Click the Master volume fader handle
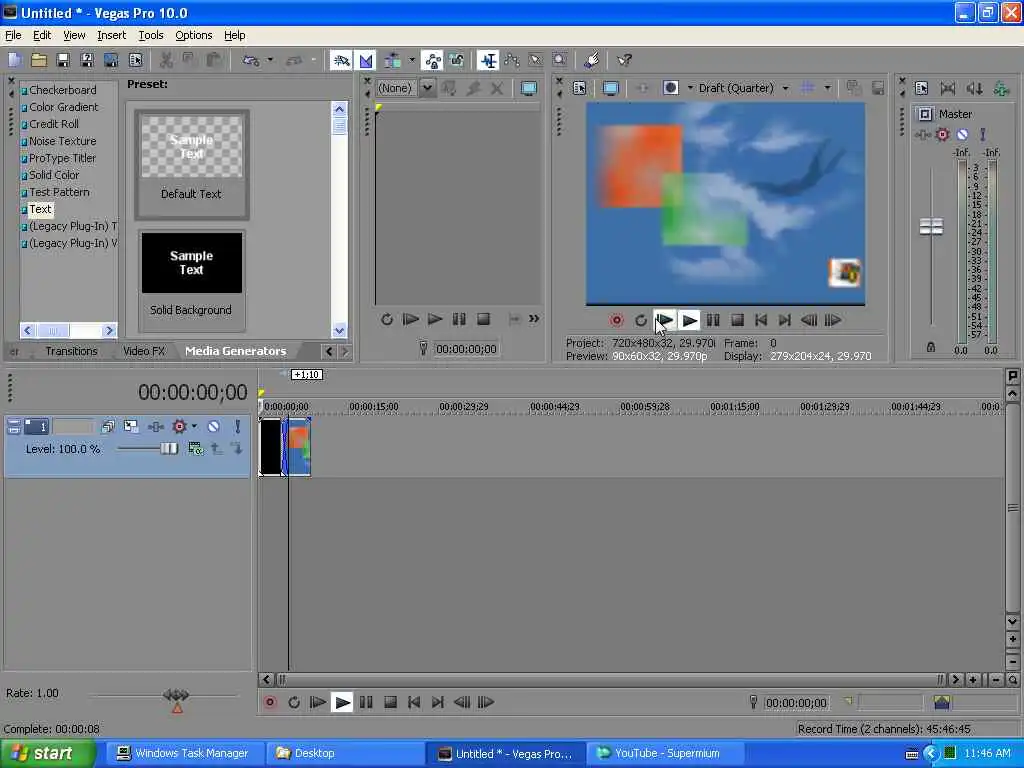 (x=931, y=227)
